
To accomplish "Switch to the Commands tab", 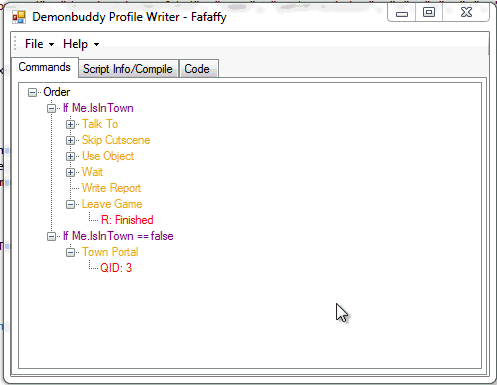I will point(45,67).
